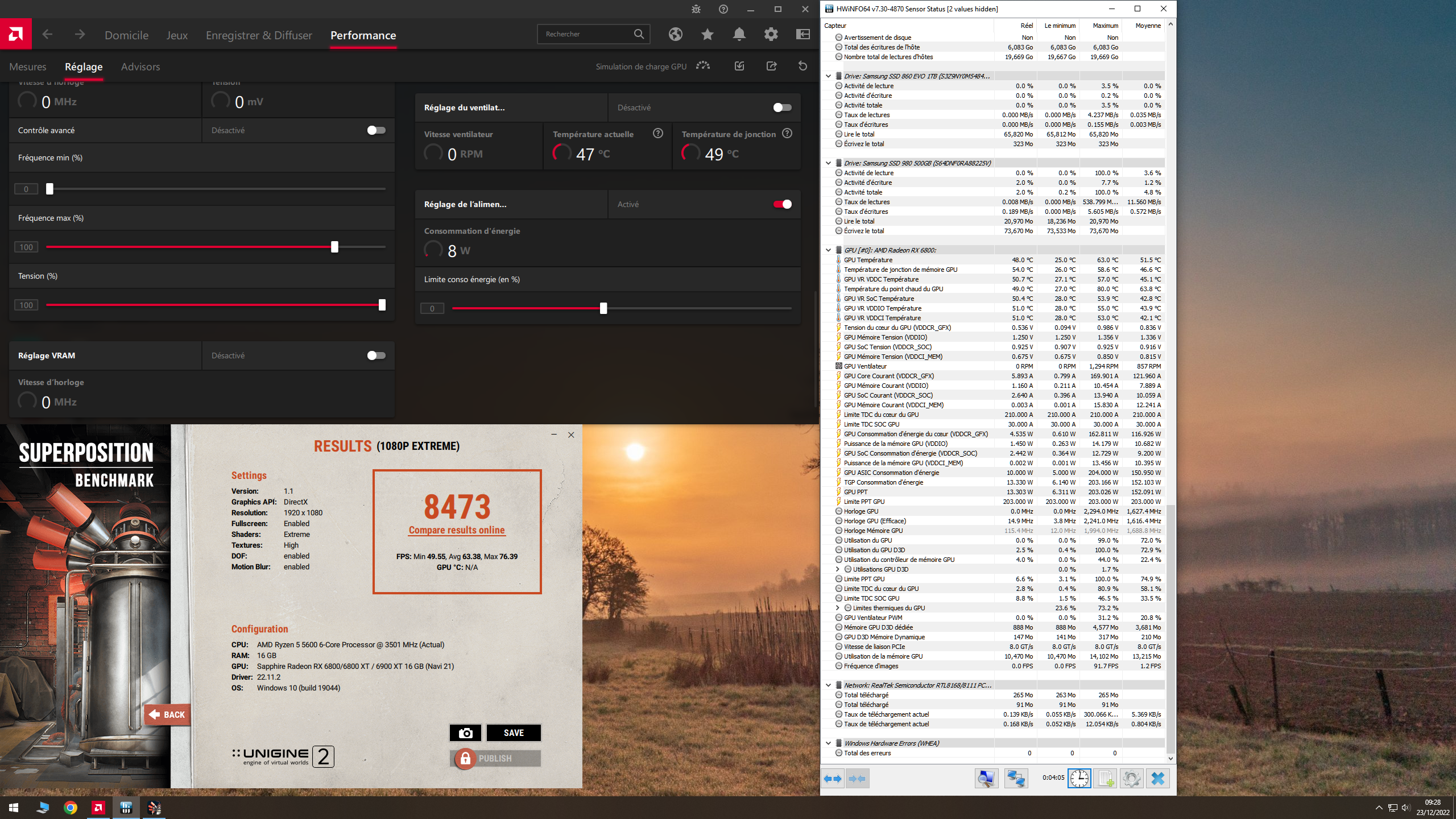Open AMD notifications bell icon
The height and width of the screenshot is (819, 1456).
[x=739, y=34]
